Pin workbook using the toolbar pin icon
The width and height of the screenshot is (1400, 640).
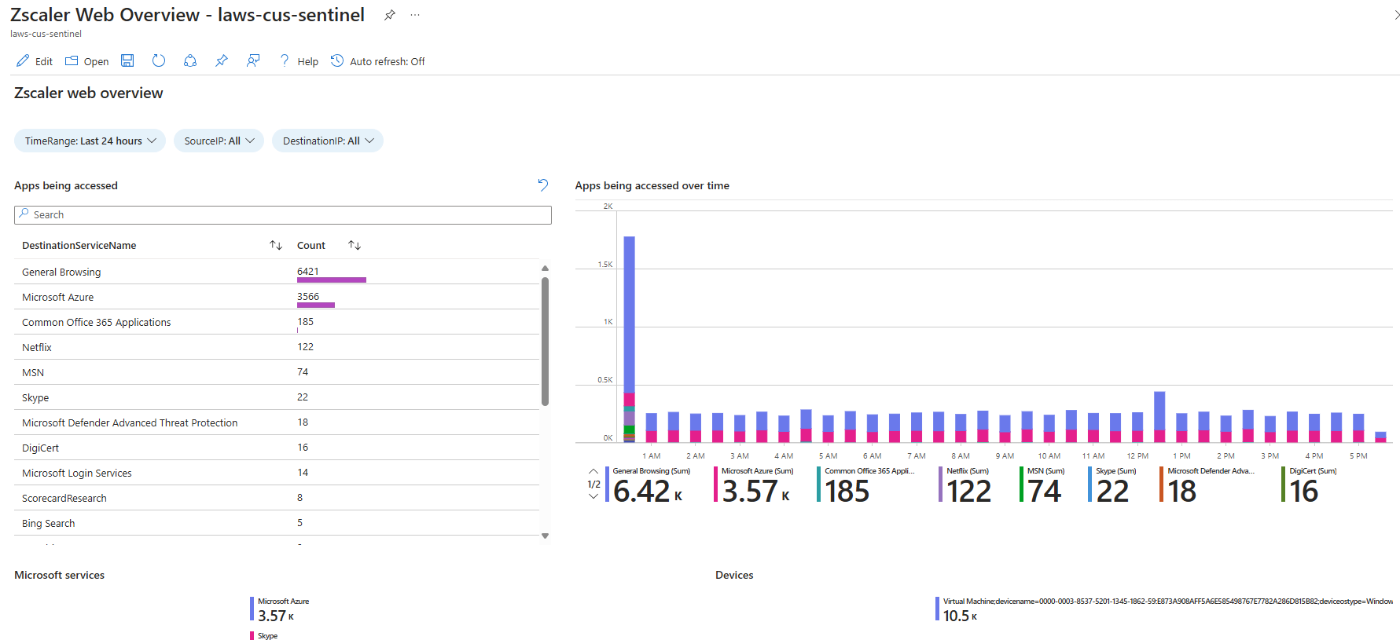coord(221,61)
